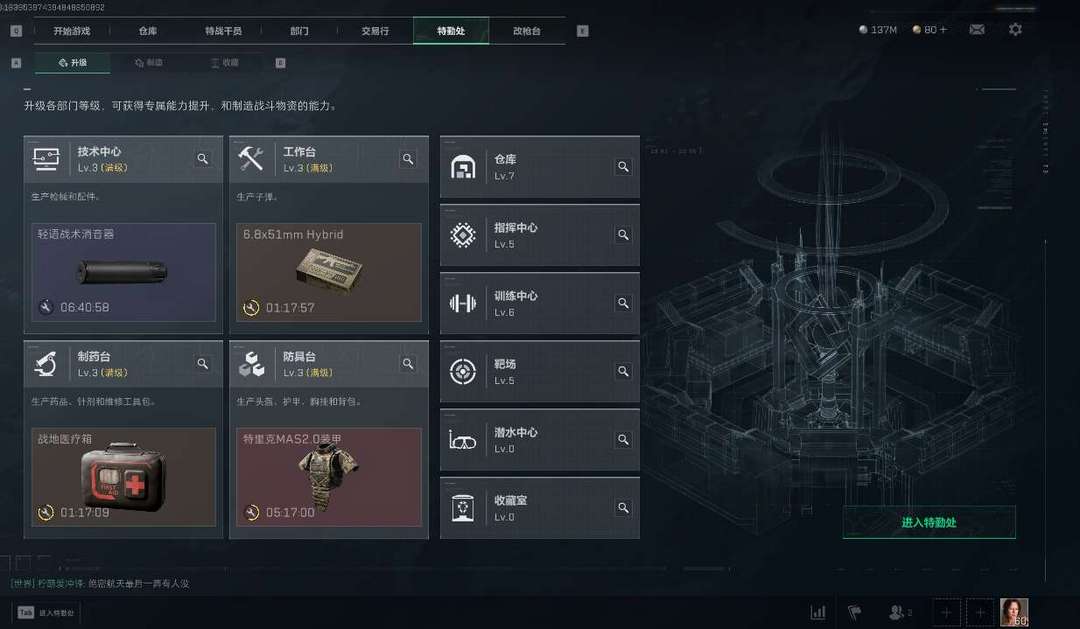The image size is (1080, 629).
Task: Select the 指挥中心 diamond emblem icon
Action: (463, 235)
